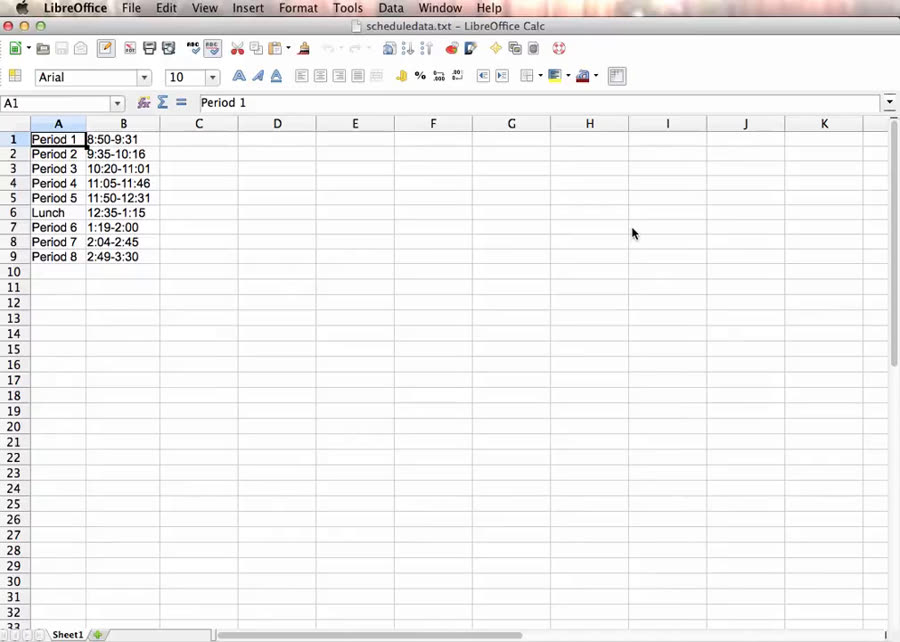This screenshot has width=900, height=642.
Task: Click yellow Background Color swatch
Action: [554, 76]
